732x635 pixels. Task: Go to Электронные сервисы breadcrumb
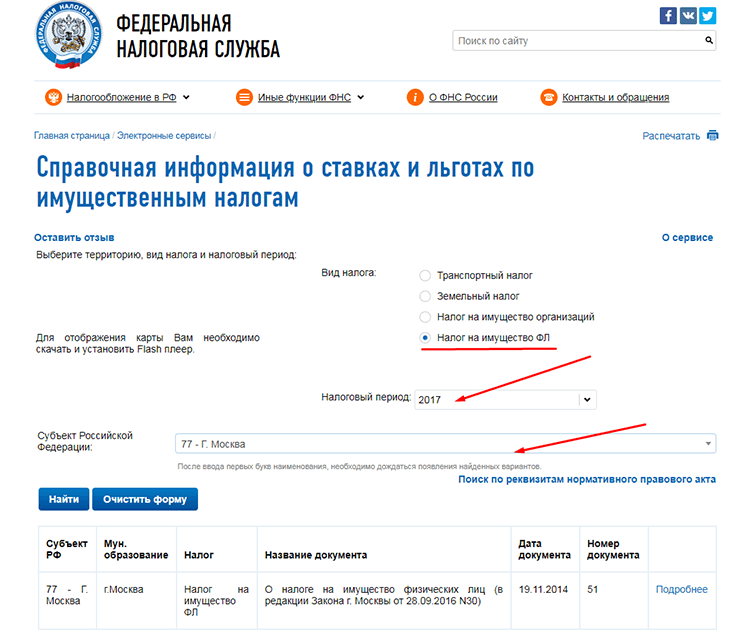pos(163,135)
